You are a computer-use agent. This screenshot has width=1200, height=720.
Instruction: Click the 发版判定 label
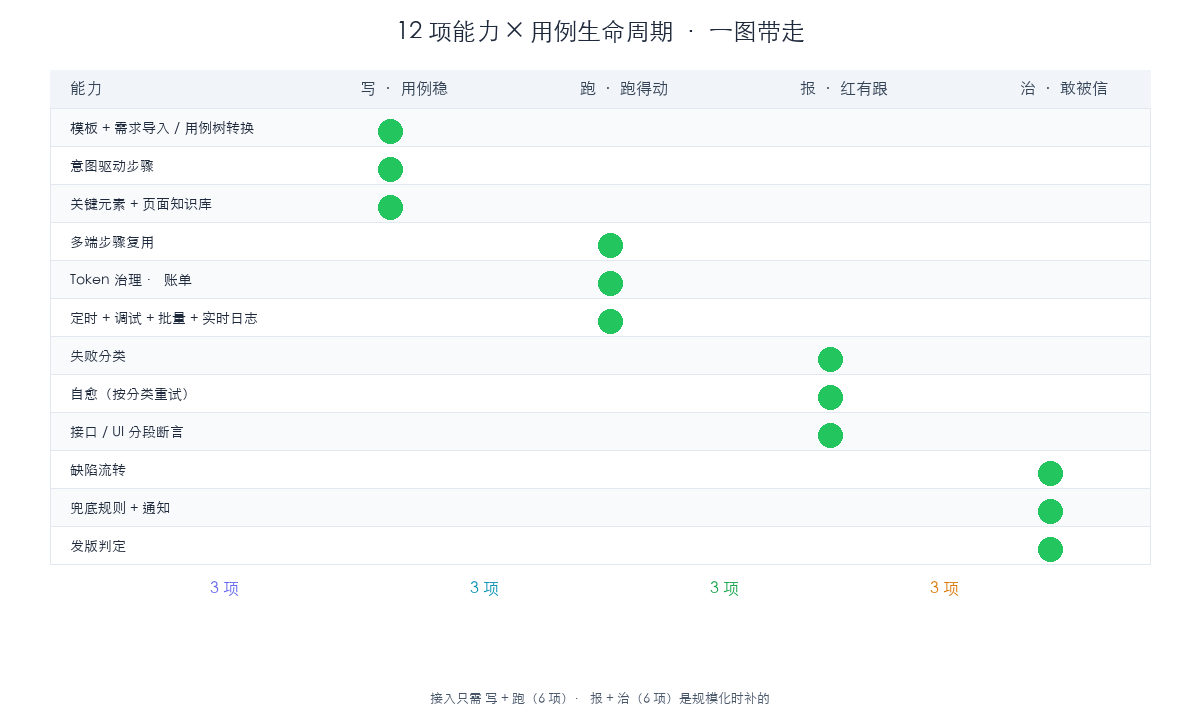pos(98,546)
